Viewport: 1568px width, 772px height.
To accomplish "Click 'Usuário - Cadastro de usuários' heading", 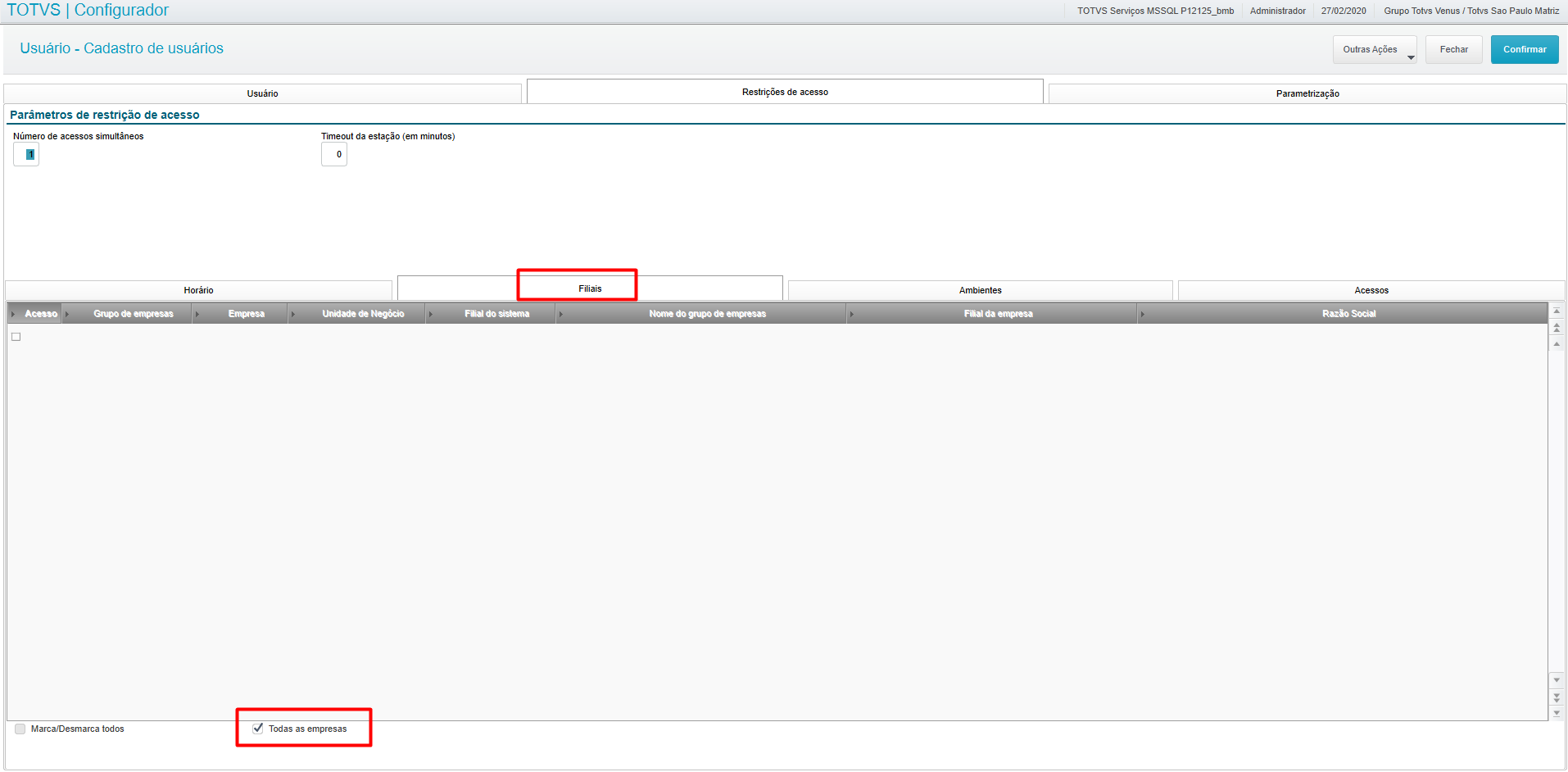I will tap(121, 48).
